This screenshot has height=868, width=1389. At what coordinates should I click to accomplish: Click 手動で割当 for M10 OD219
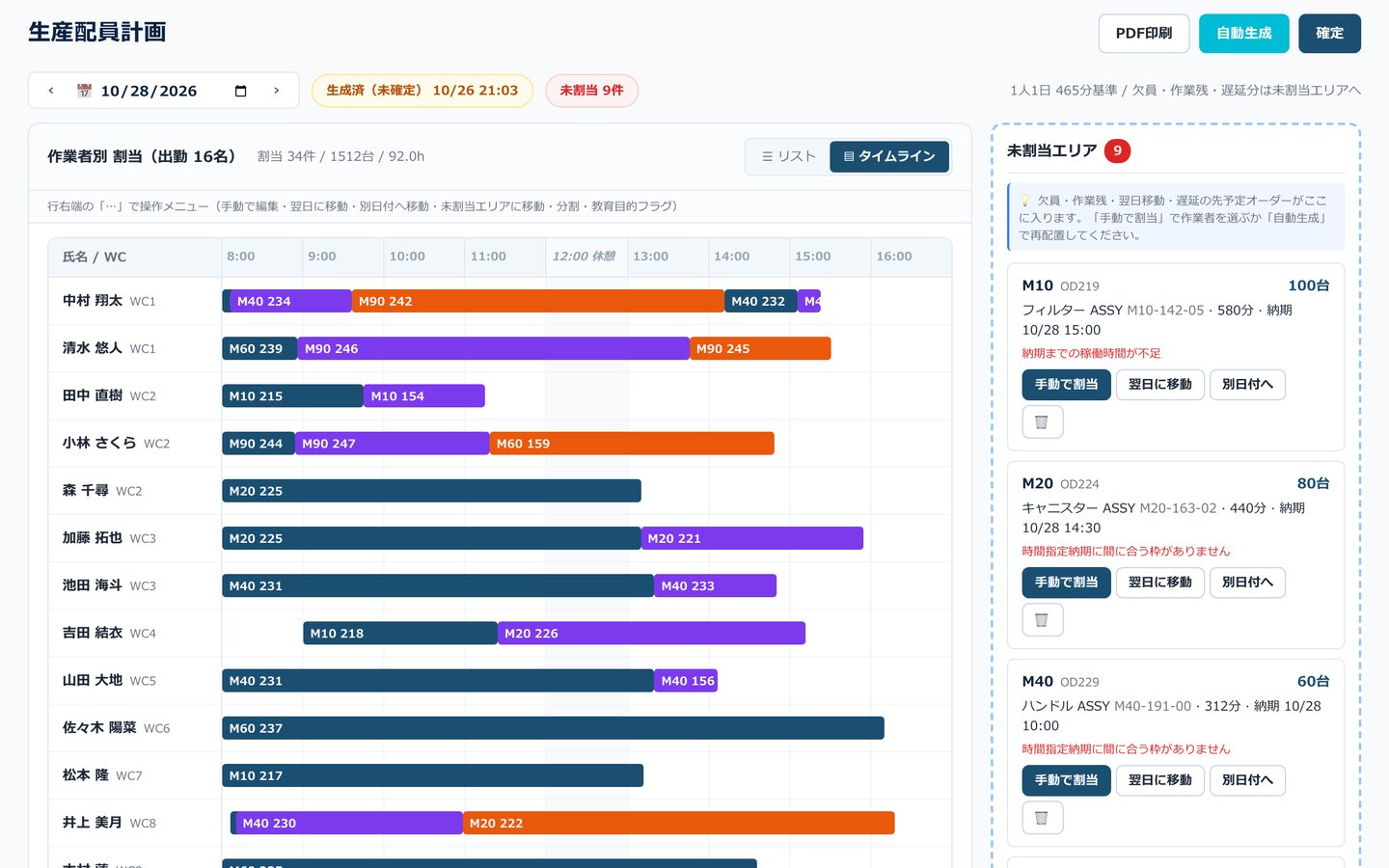pyautogui.click(x=1066, y=384)
